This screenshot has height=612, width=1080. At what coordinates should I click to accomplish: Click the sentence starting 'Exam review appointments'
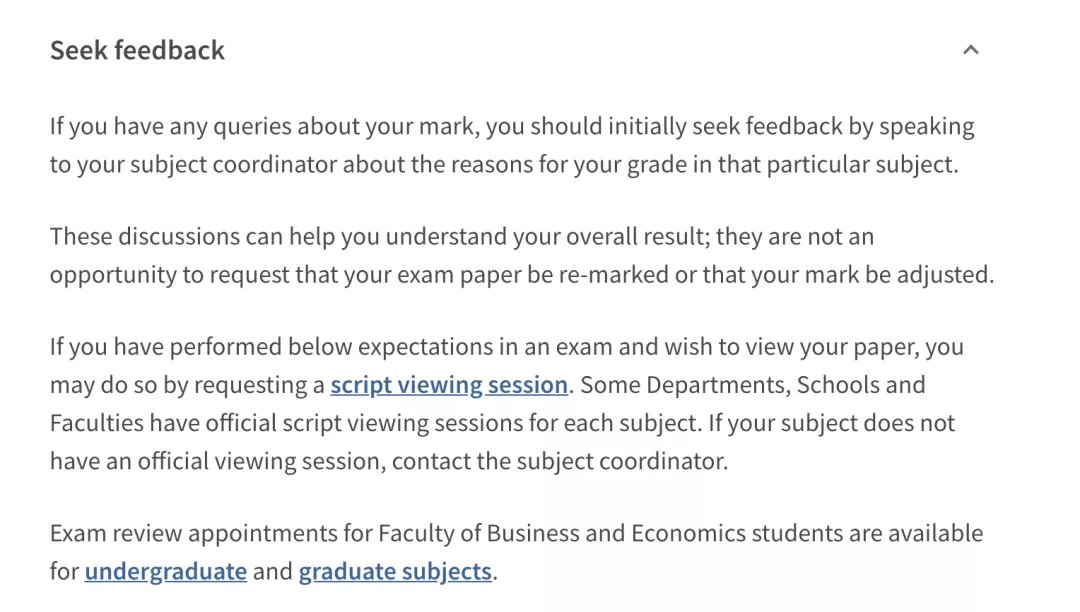click(517, 552)
